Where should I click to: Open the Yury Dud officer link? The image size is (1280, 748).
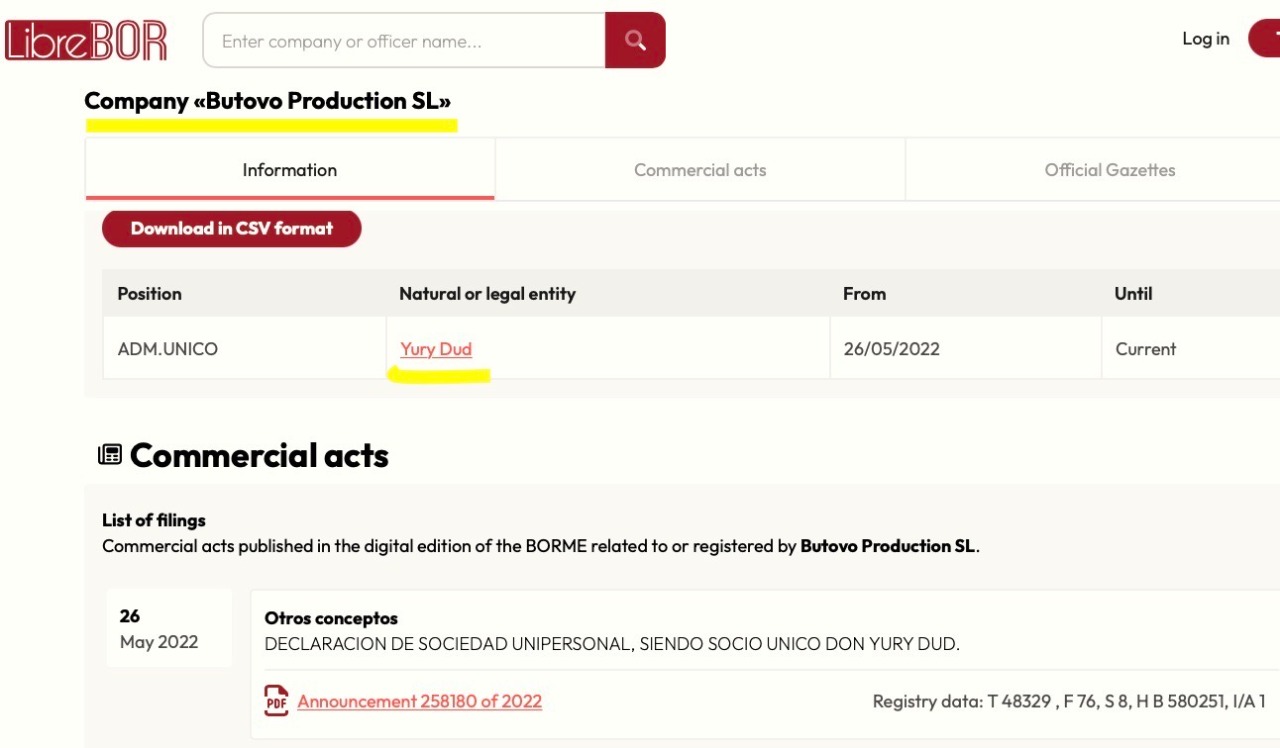click(436, 349)
